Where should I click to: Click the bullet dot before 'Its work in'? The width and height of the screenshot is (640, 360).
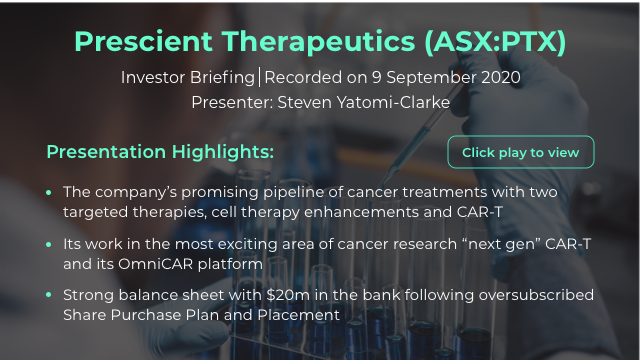point(49,244)
